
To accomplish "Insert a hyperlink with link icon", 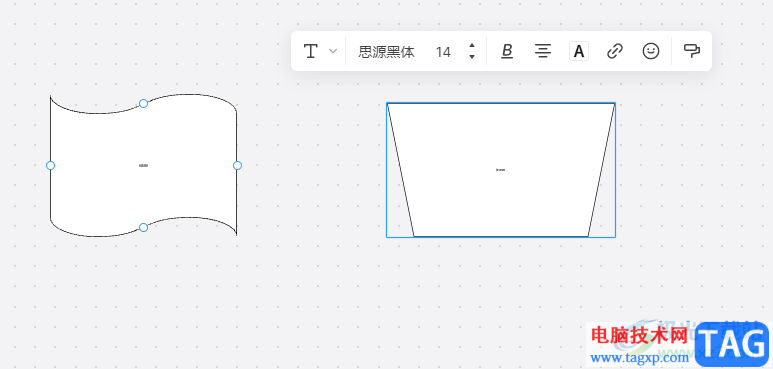I will 615,51.
